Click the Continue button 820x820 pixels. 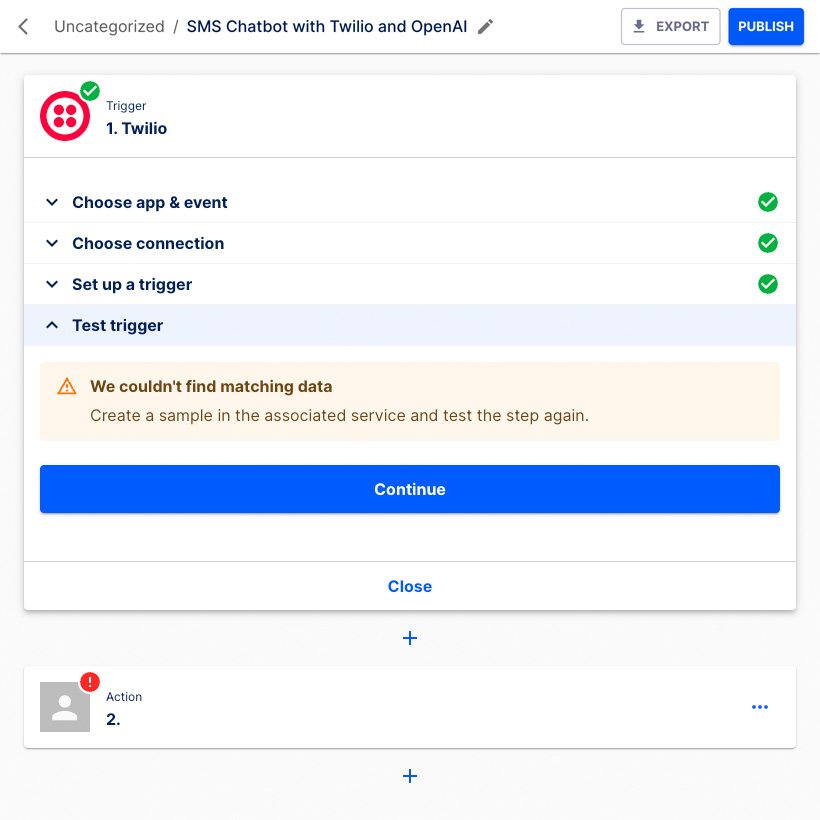click(x=409, y=489)
